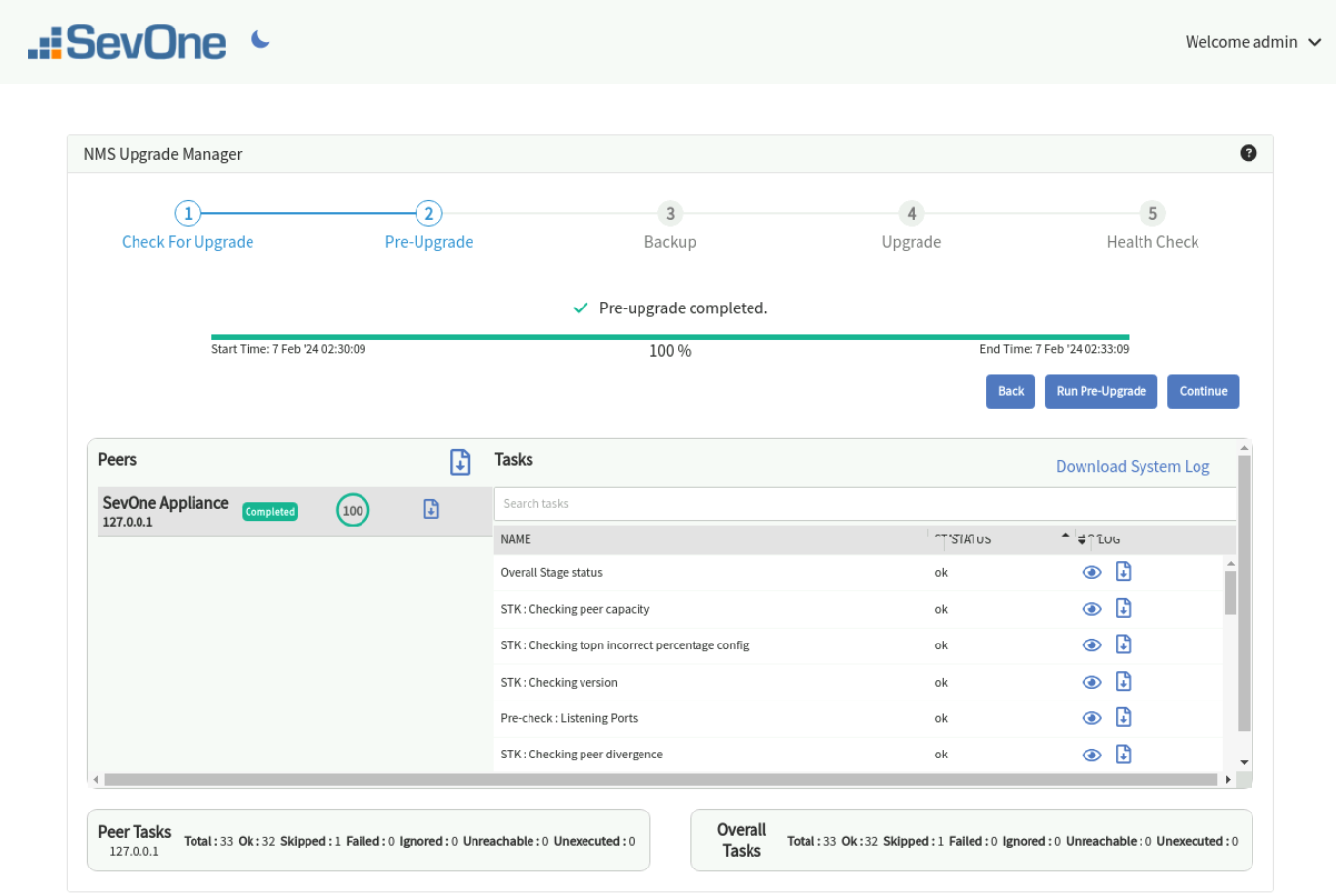This screenshot has height=896, width=1336.
Task: Download log for Pre-check Listening Ports
Action: [x=1124, y=717]
